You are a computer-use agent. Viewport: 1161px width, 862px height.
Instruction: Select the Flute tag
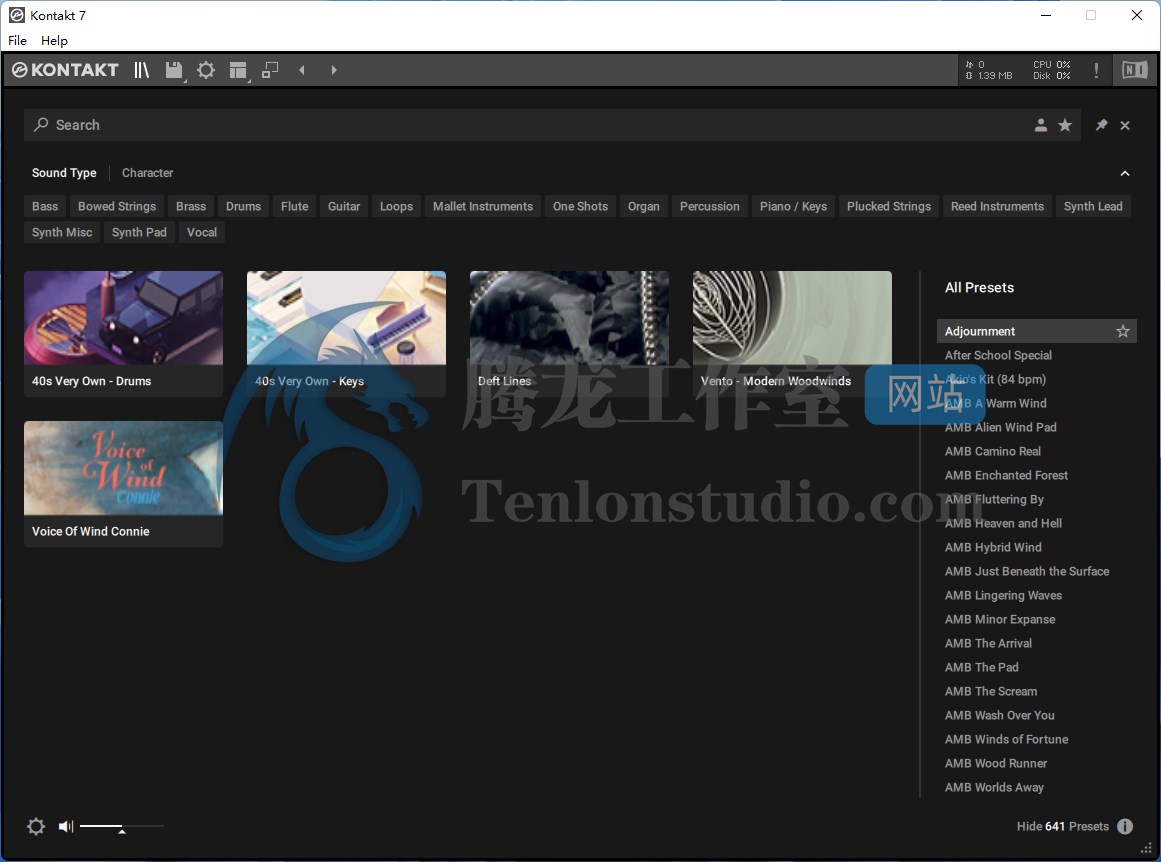click(295, 207)
